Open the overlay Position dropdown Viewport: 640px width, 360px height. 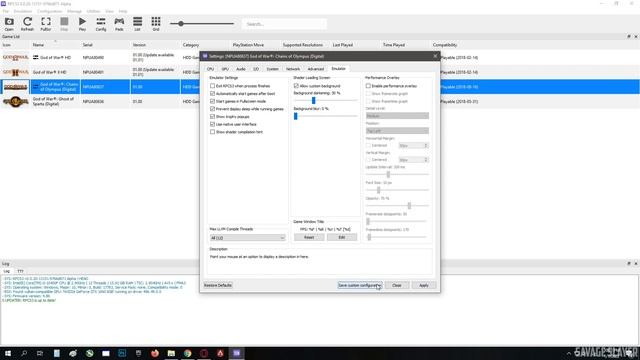click(397, 131)
